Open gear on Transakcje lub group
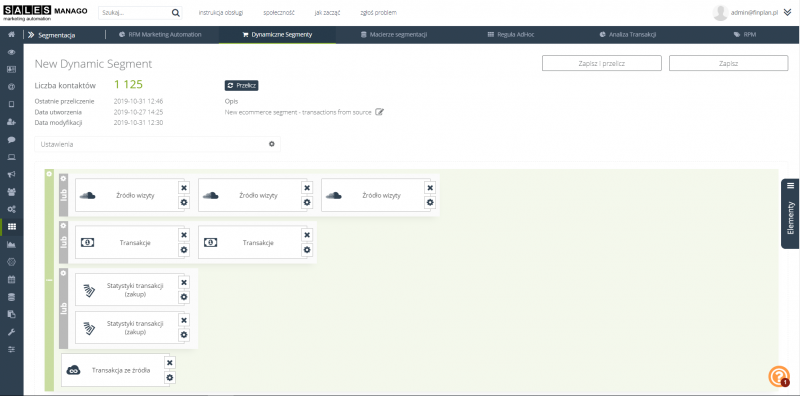Viewport: 800px width, 396px height. tap(63, 225)
